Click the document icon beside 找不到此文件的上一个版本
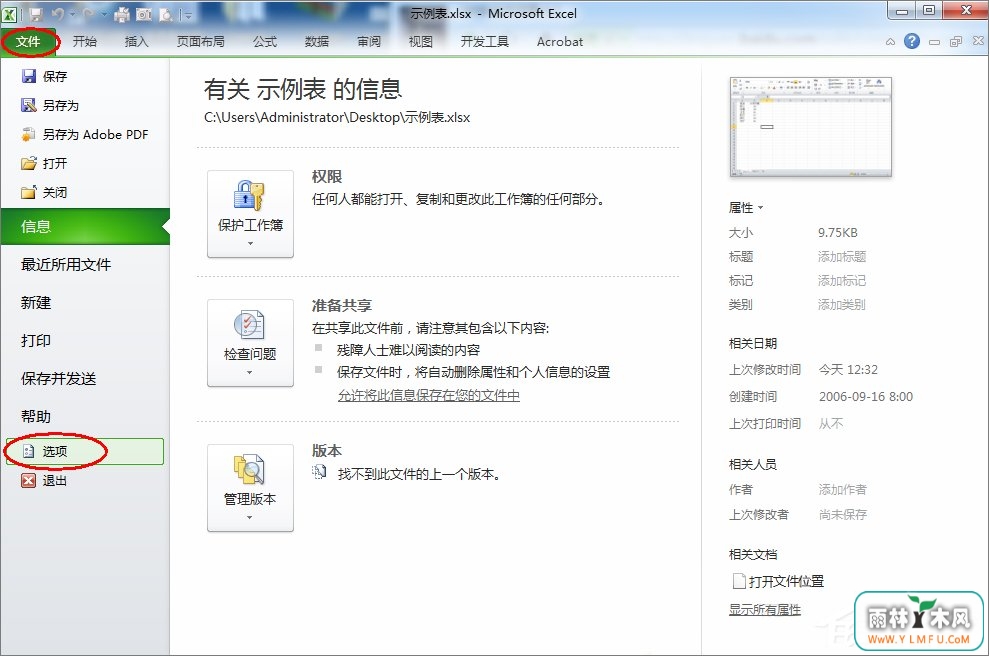989x656 pixels. click(320, 472)
